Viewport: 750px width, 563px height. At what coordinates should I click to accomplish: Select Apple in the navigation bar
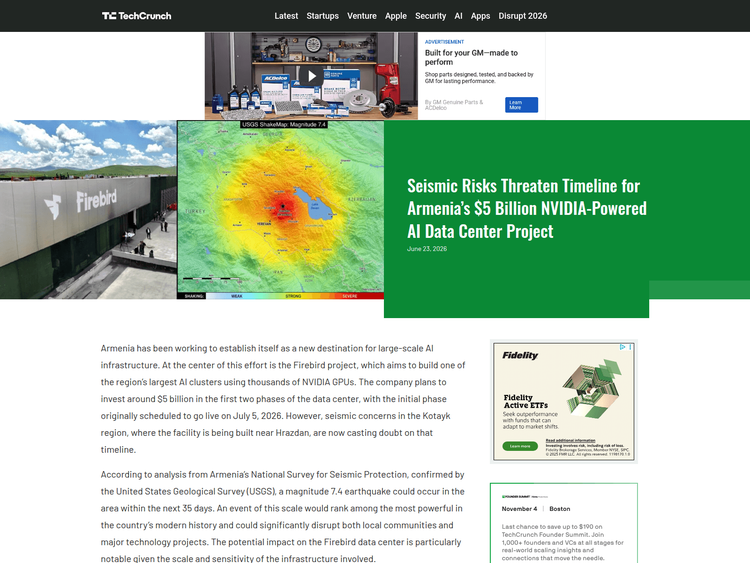coord(396,16)
